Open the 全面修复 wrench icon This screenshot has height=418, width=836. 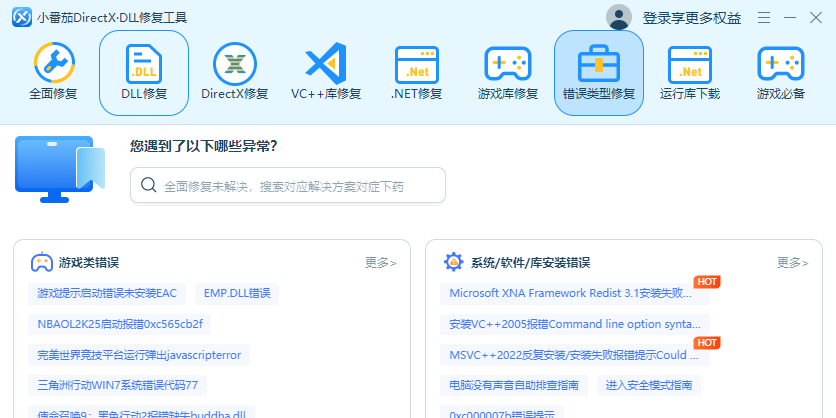click(x=54, y=64)
